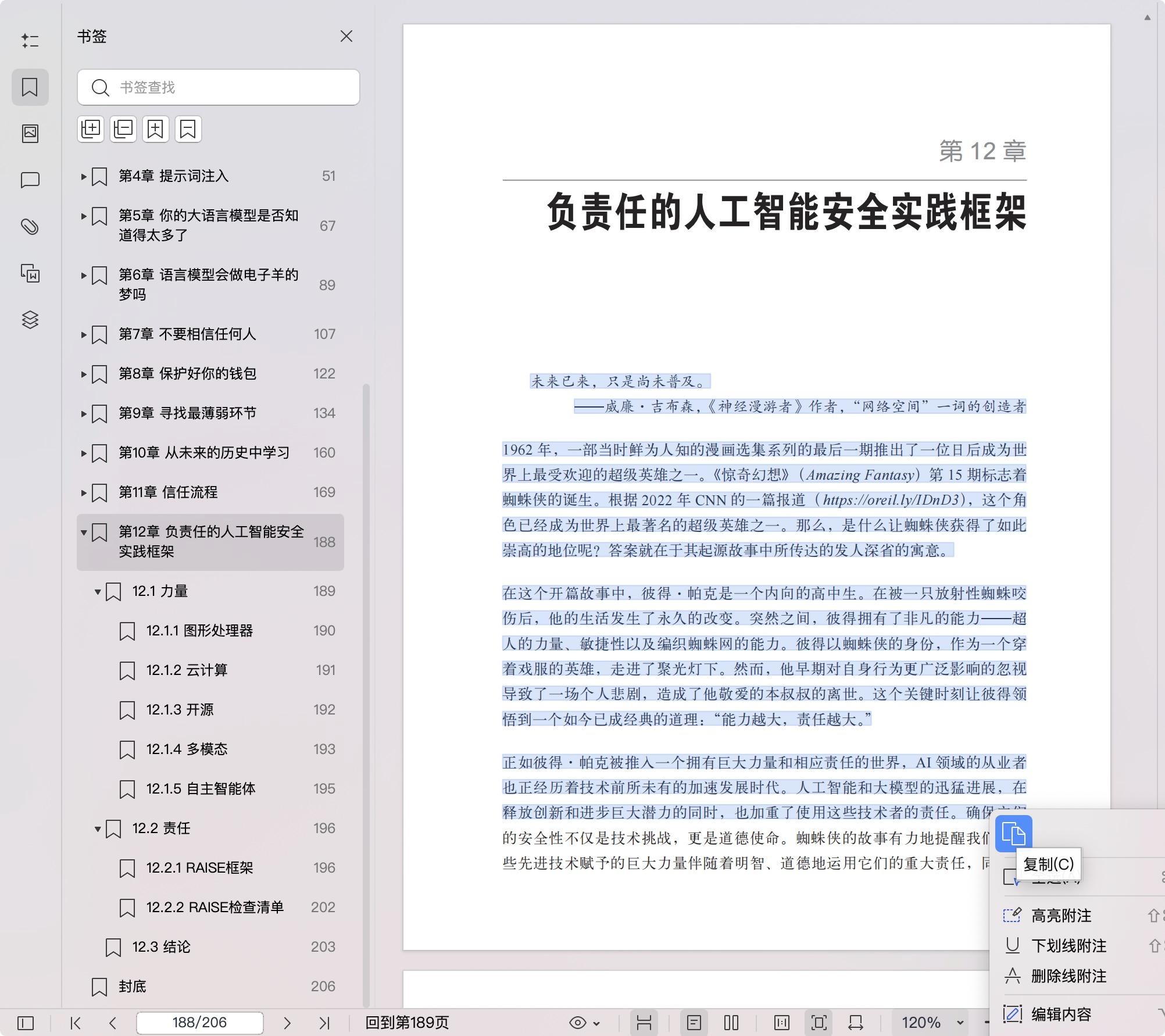Collapse the 第12章 bookmark tree

click(x=84, y=533)
